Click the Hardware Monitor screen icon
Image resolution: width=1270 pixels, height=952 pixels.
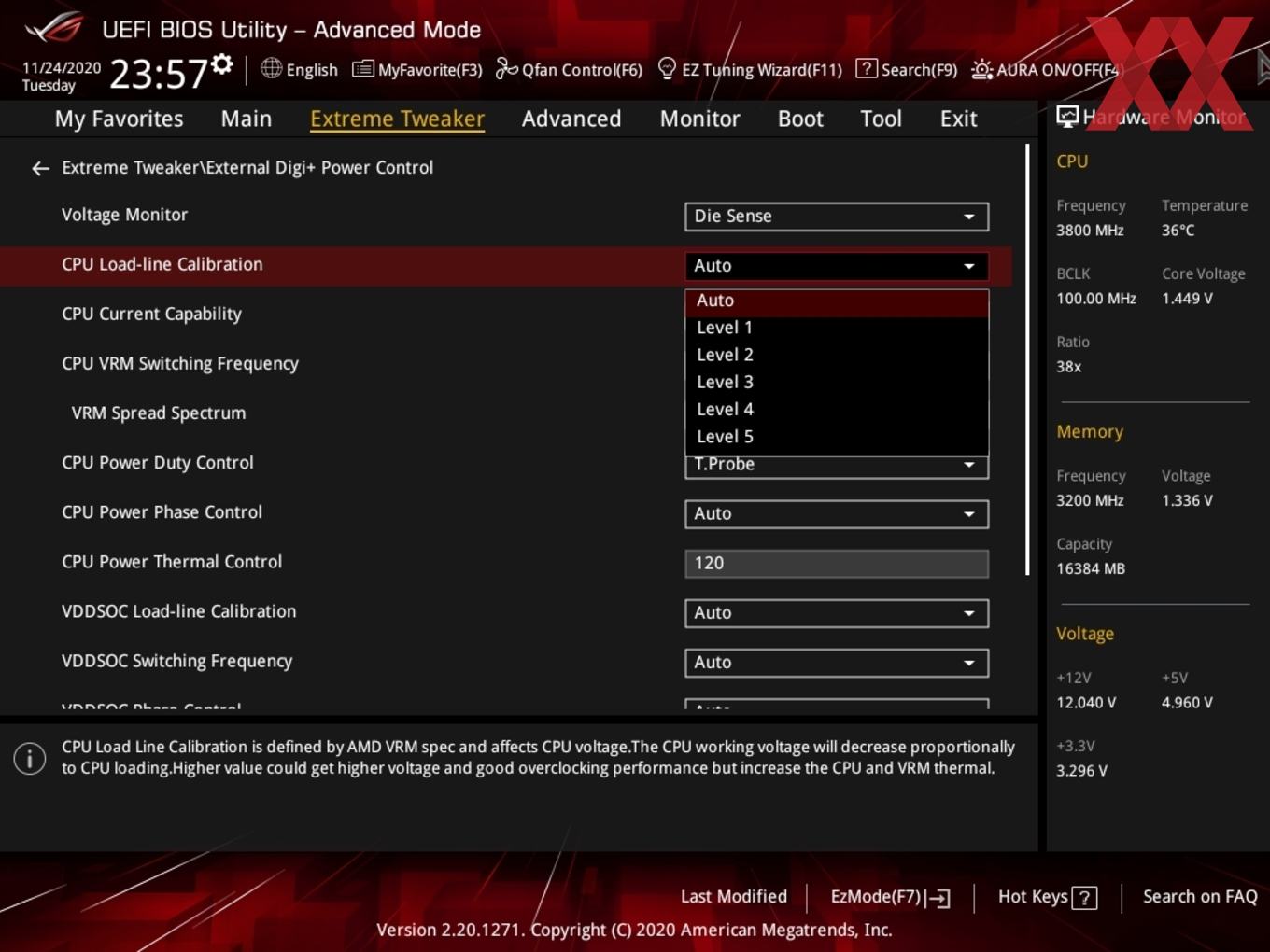point(1066,117)
